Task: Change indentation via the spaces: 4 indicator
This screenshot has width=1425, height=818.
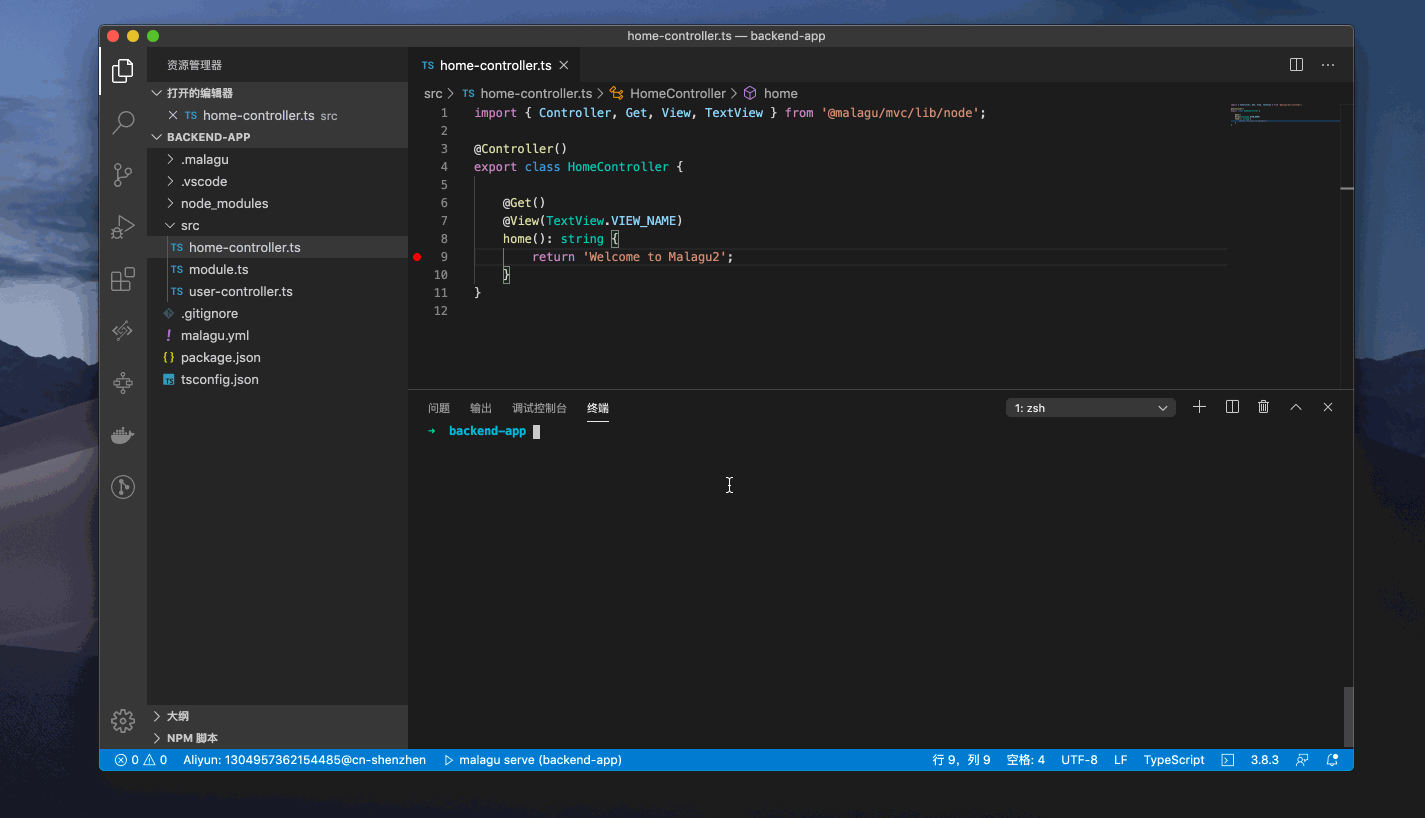Action: pos(1025,760)
